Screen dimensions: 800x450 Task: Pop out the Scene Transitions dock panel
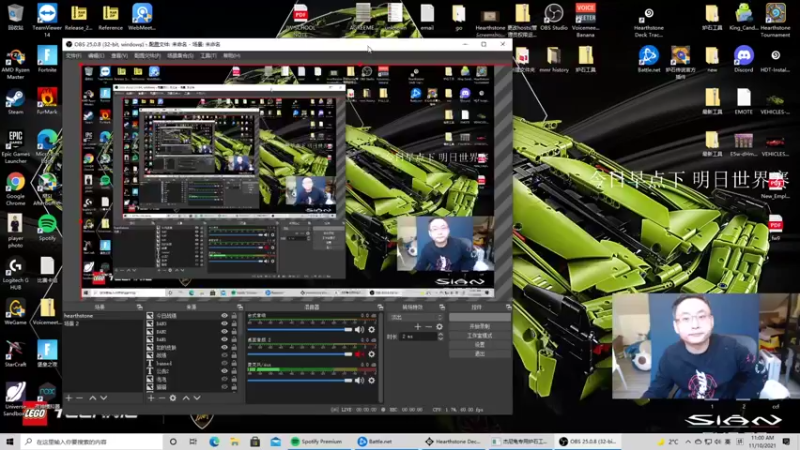(x=442, y=307)
